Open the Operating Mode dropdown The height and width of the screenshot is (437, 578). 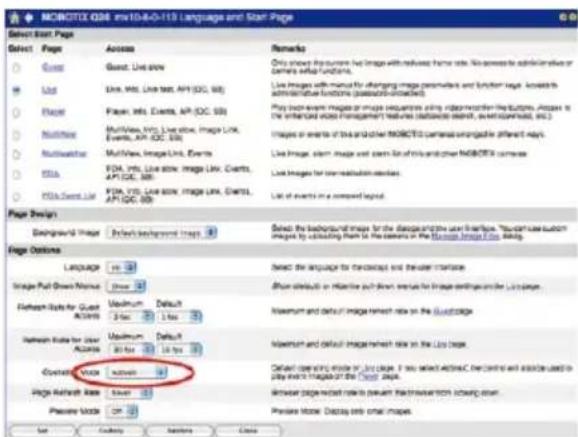(137, 372)
